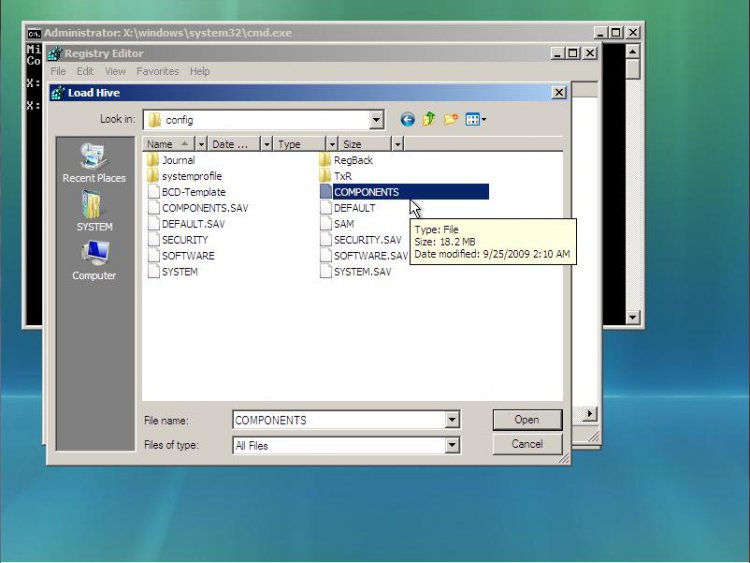
Task: Close the Load Hive dialog
Action: pos(559,92)
